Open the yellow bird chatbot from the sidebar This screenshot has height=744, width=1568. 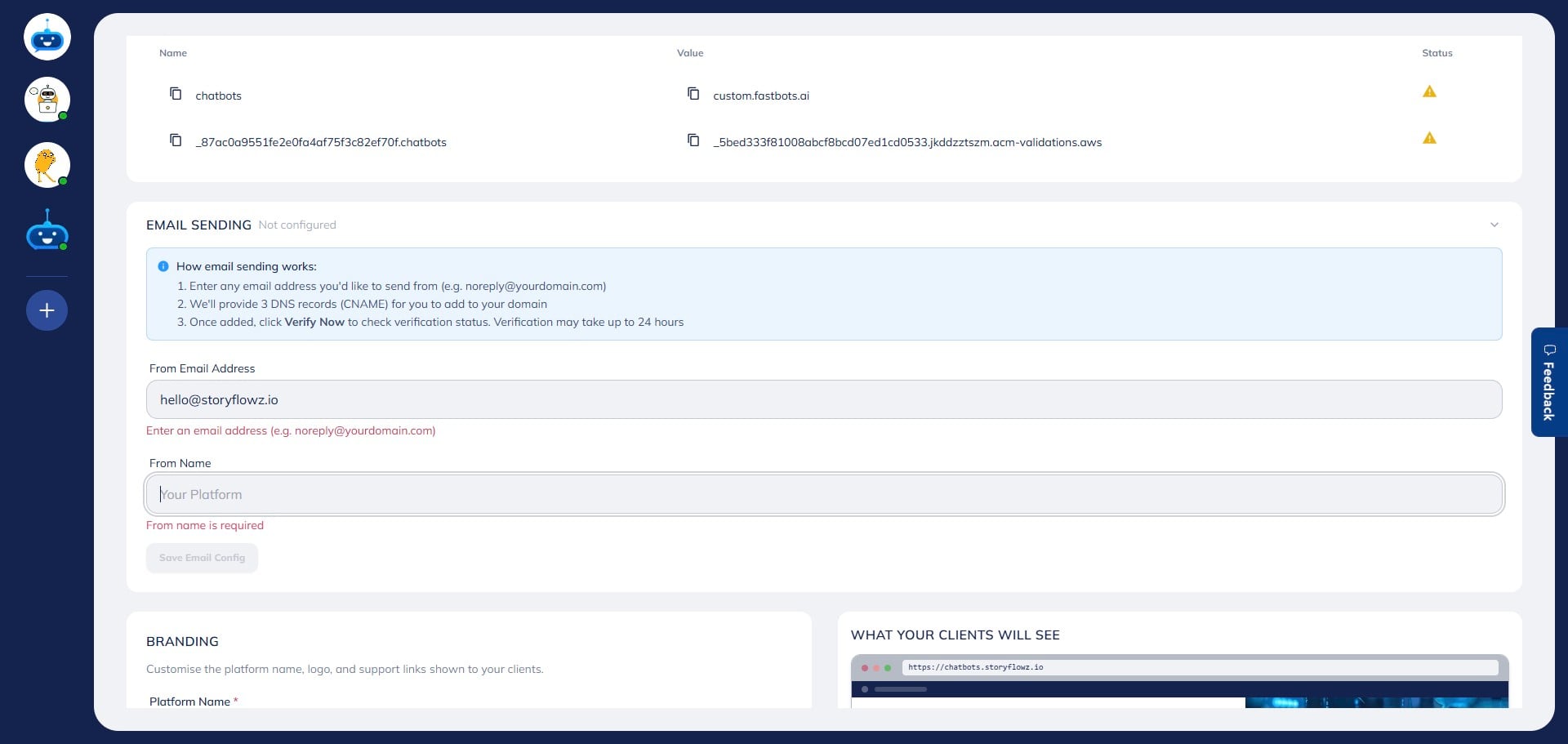[47, 165]
